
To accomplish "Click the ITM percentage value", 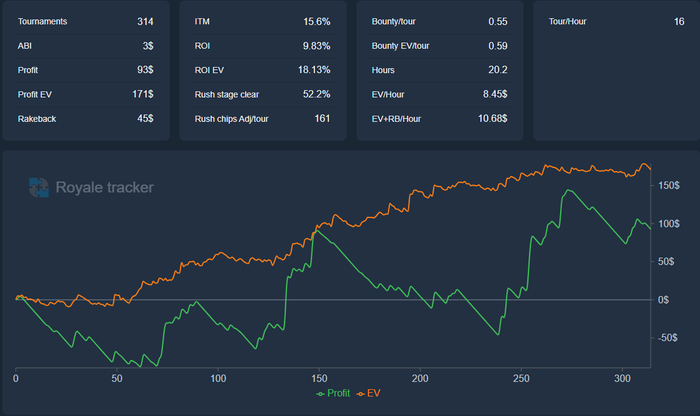I will point(316,21).
